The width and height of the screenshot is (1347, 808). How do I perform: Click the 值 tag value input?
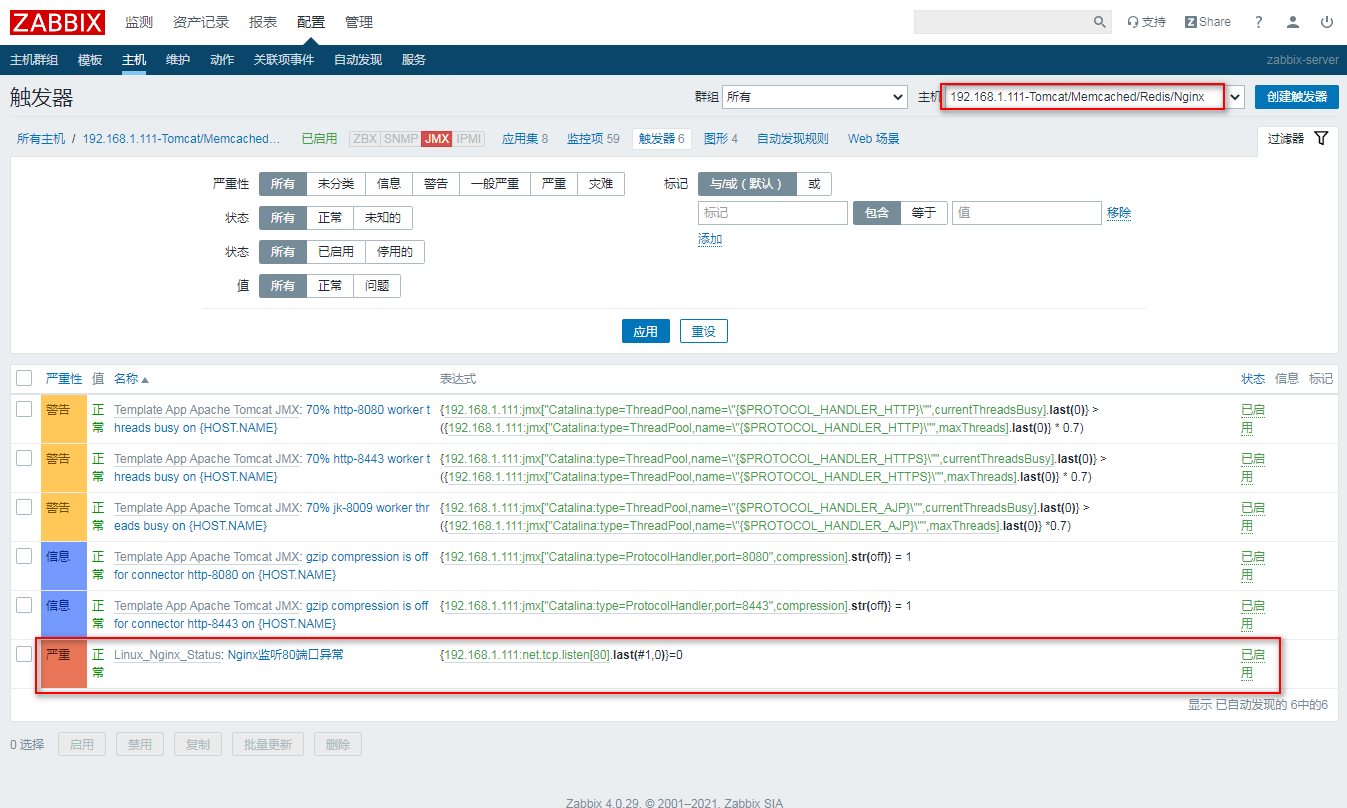[x=1027, y=213]
